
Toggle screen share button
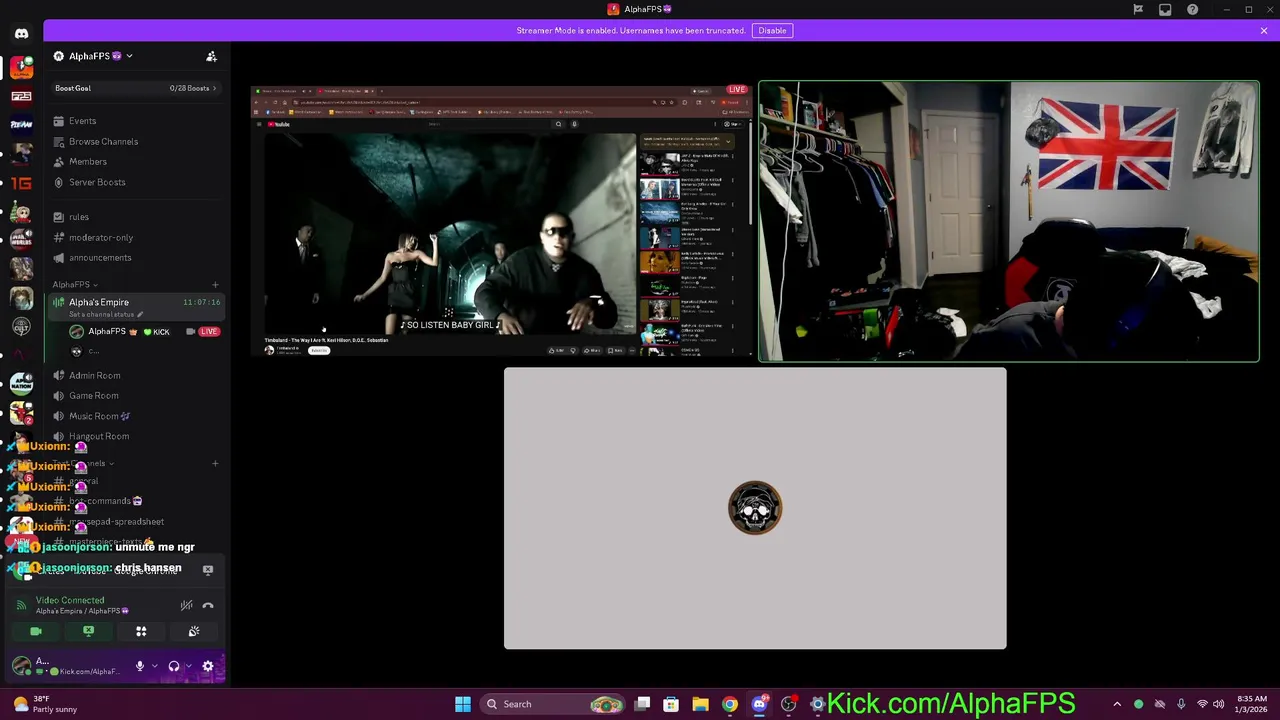click(x=88, y=632)
